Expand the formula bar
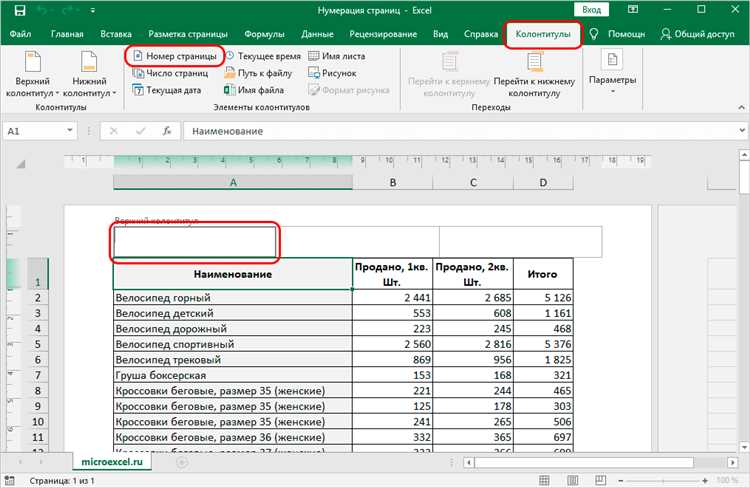 (x=741, y=130)
